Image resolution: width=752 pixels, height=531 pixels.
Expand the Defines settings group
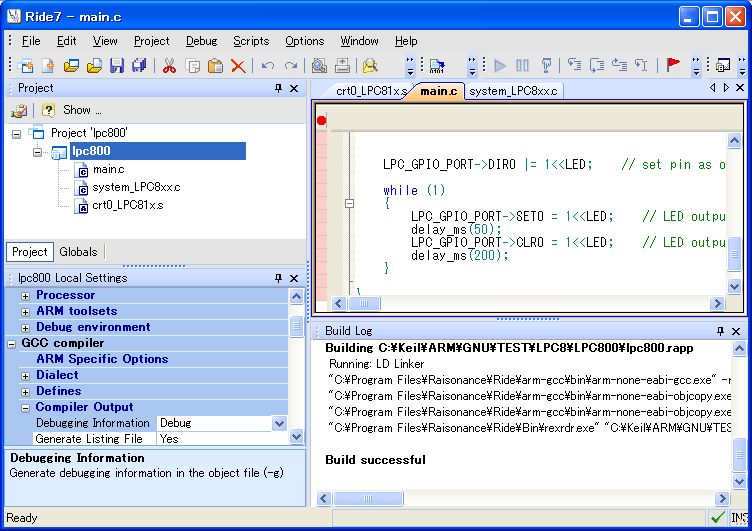coord(25,392)
